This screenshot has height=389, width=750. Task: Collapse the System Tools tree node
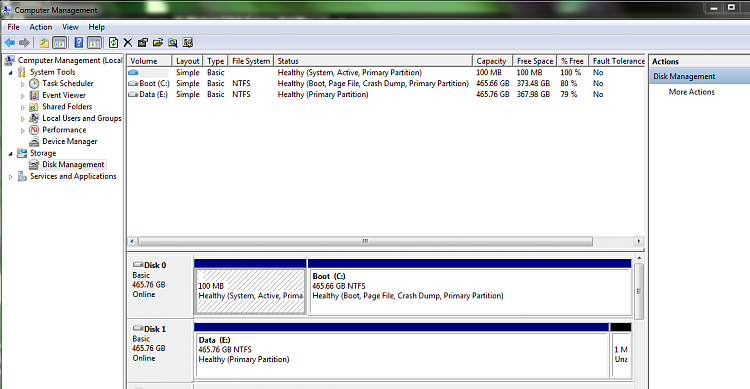click(11, 73)
